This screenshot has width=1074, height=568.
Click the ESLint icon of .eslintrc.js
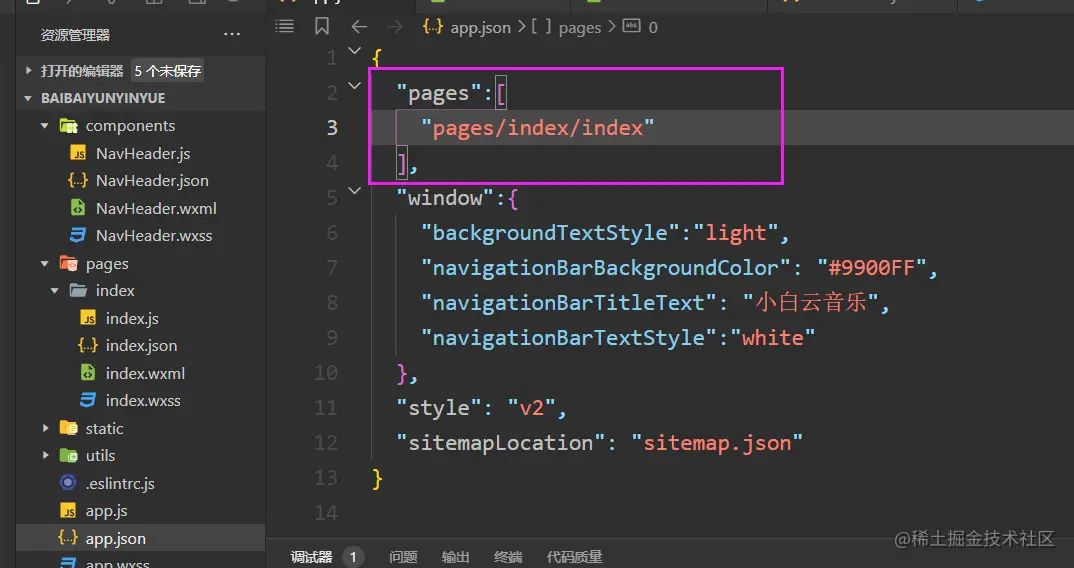tap(68, 482)
